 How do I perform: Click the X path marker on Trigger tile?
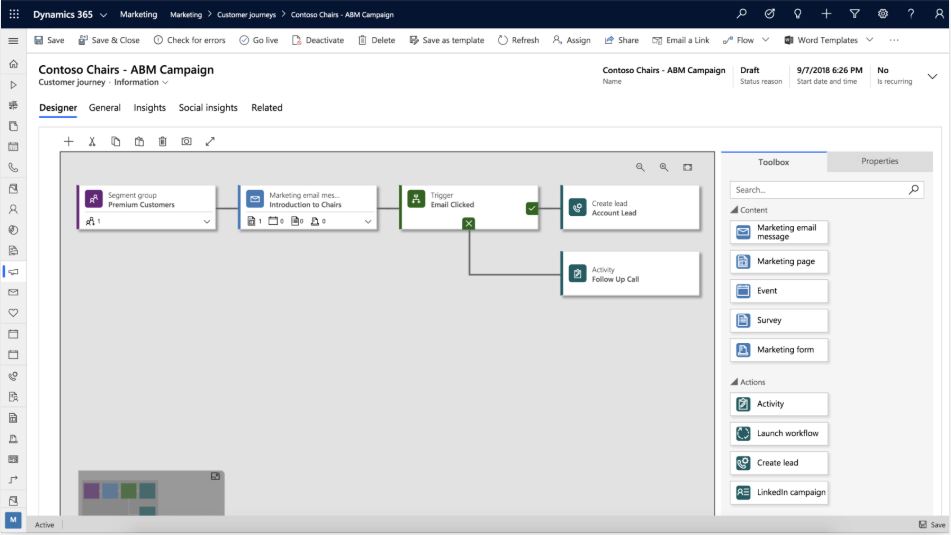pos(469,223)
